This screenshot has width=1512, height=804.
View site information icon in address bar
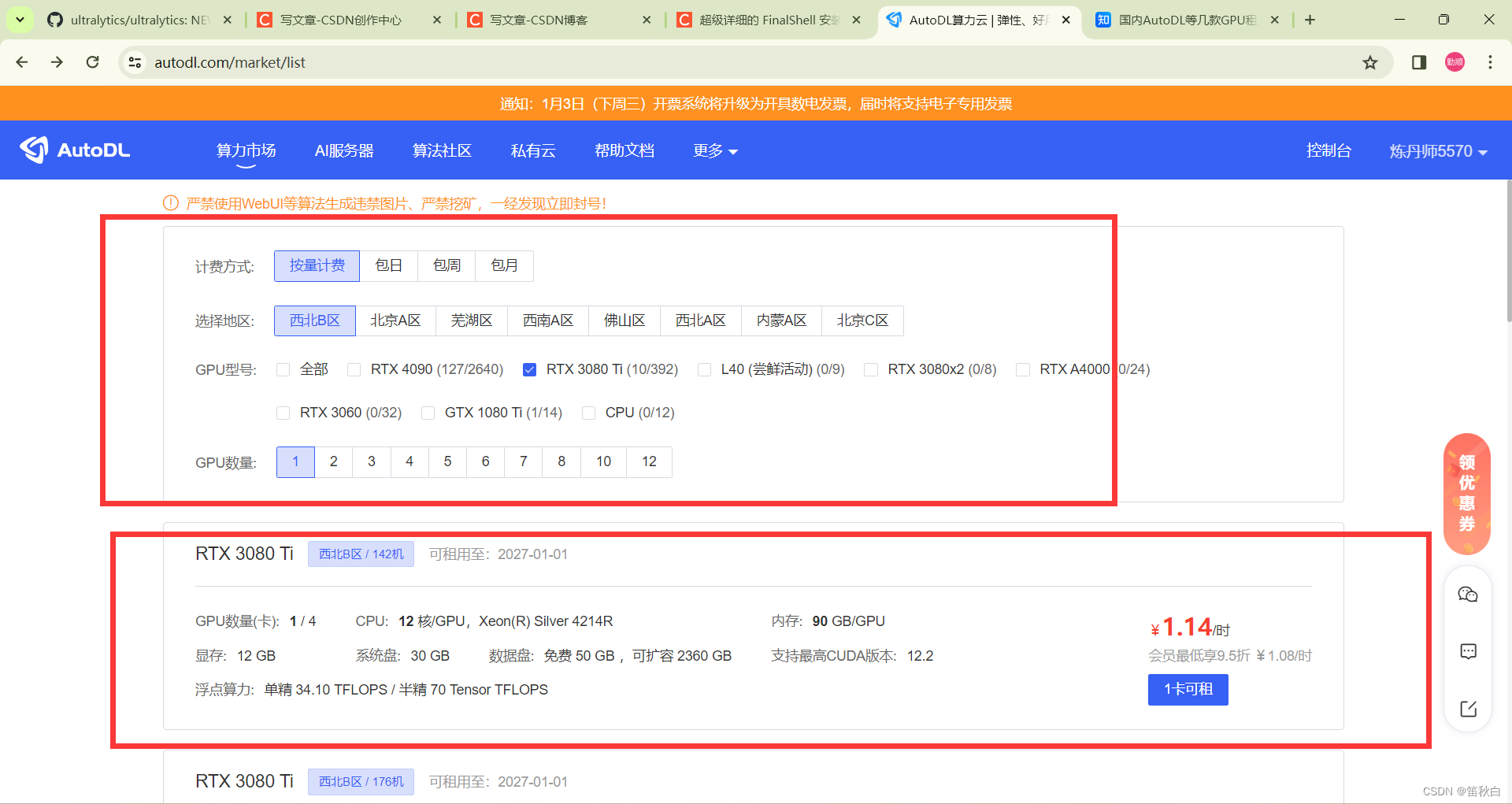[135, 62]
